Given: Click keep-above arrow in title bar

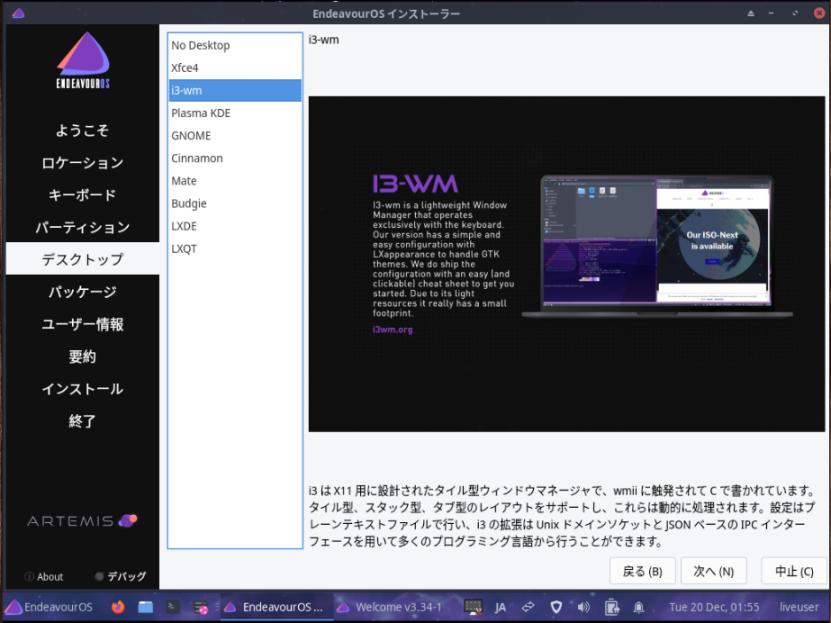Looking at the screenshot, I should click(750, 13).
